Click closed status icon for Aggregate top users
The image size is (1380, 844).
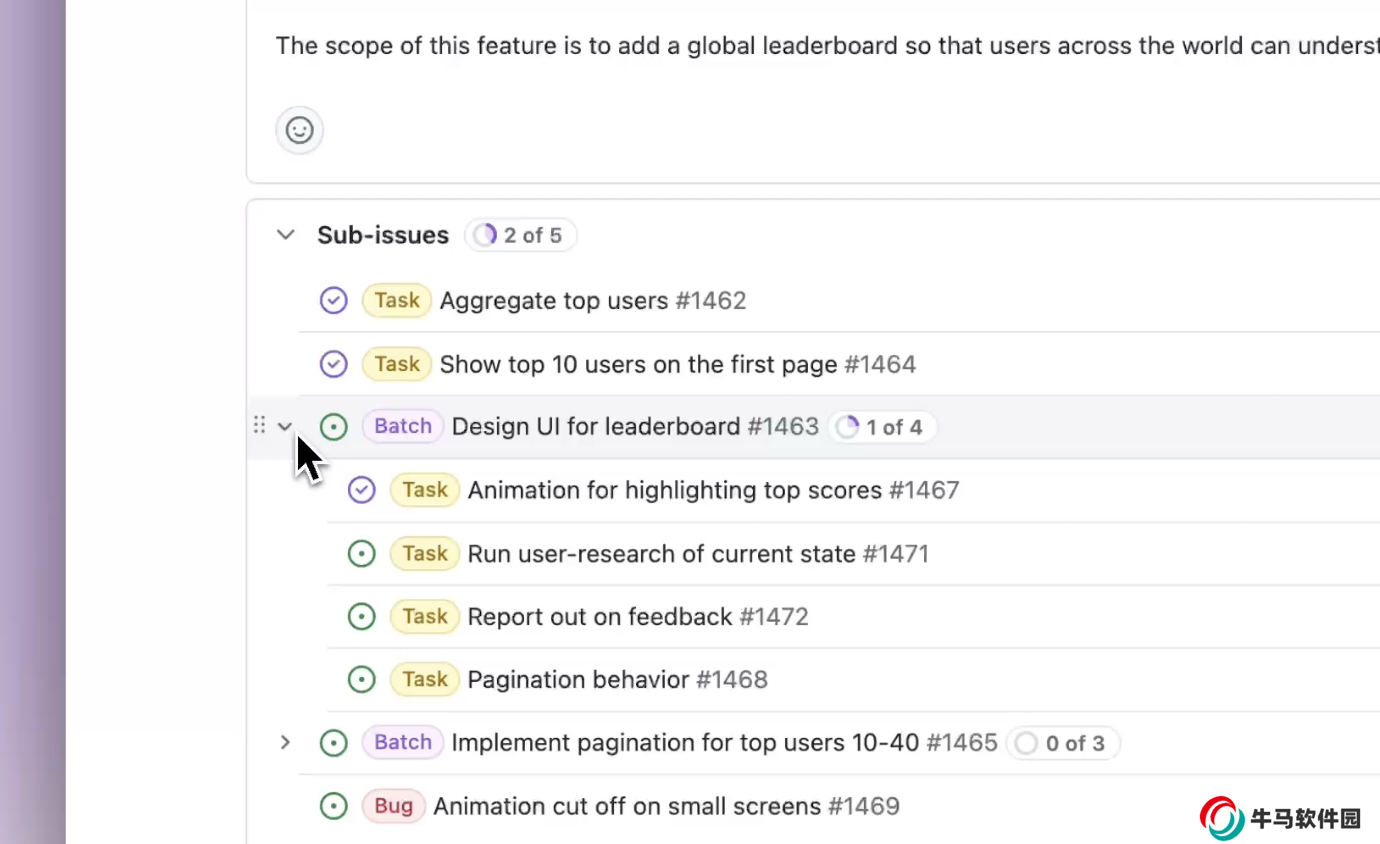point(333,301)
